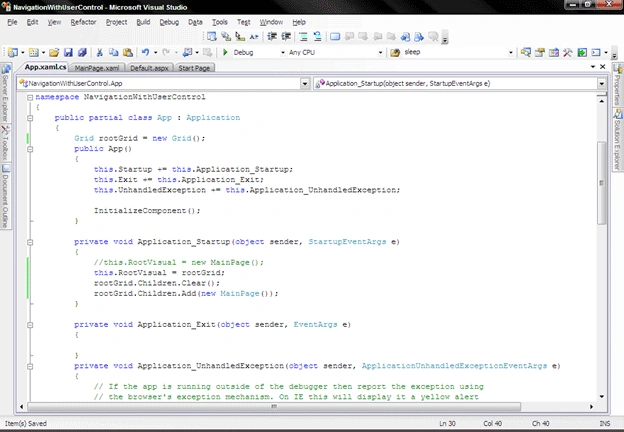Toggle bookmark on the current line

(335, 37)
